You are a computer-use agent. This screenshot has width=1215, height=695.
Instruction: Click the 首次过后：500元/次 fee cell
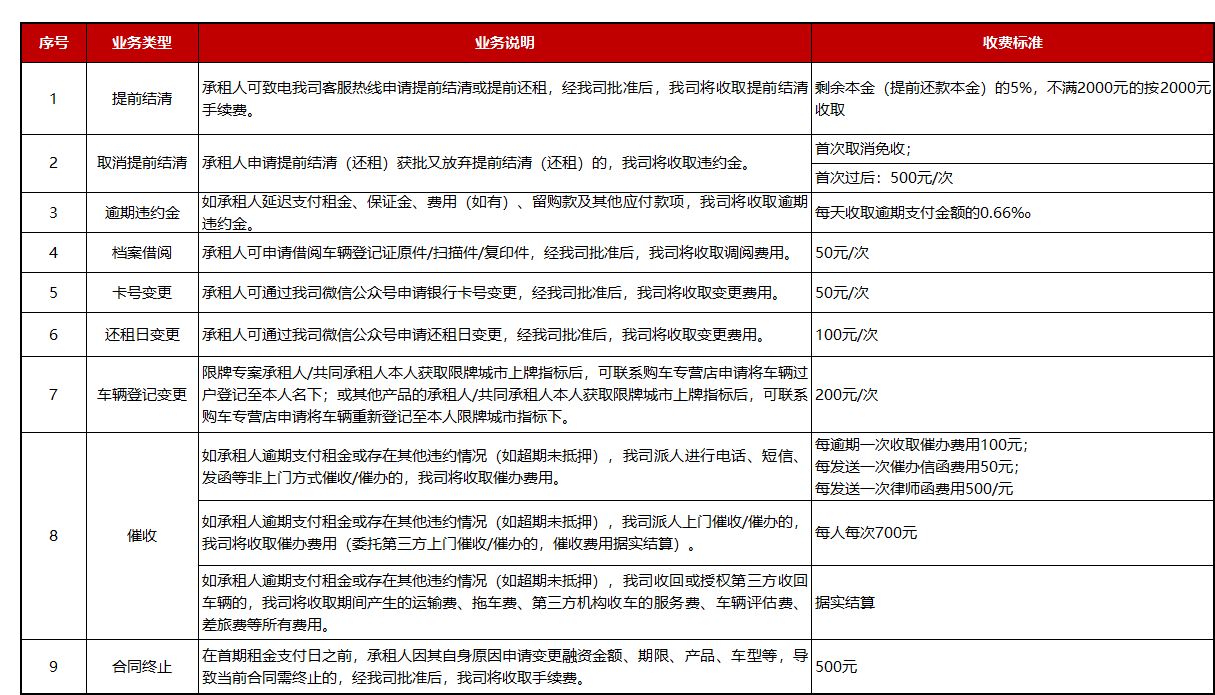click(1012, 178)
